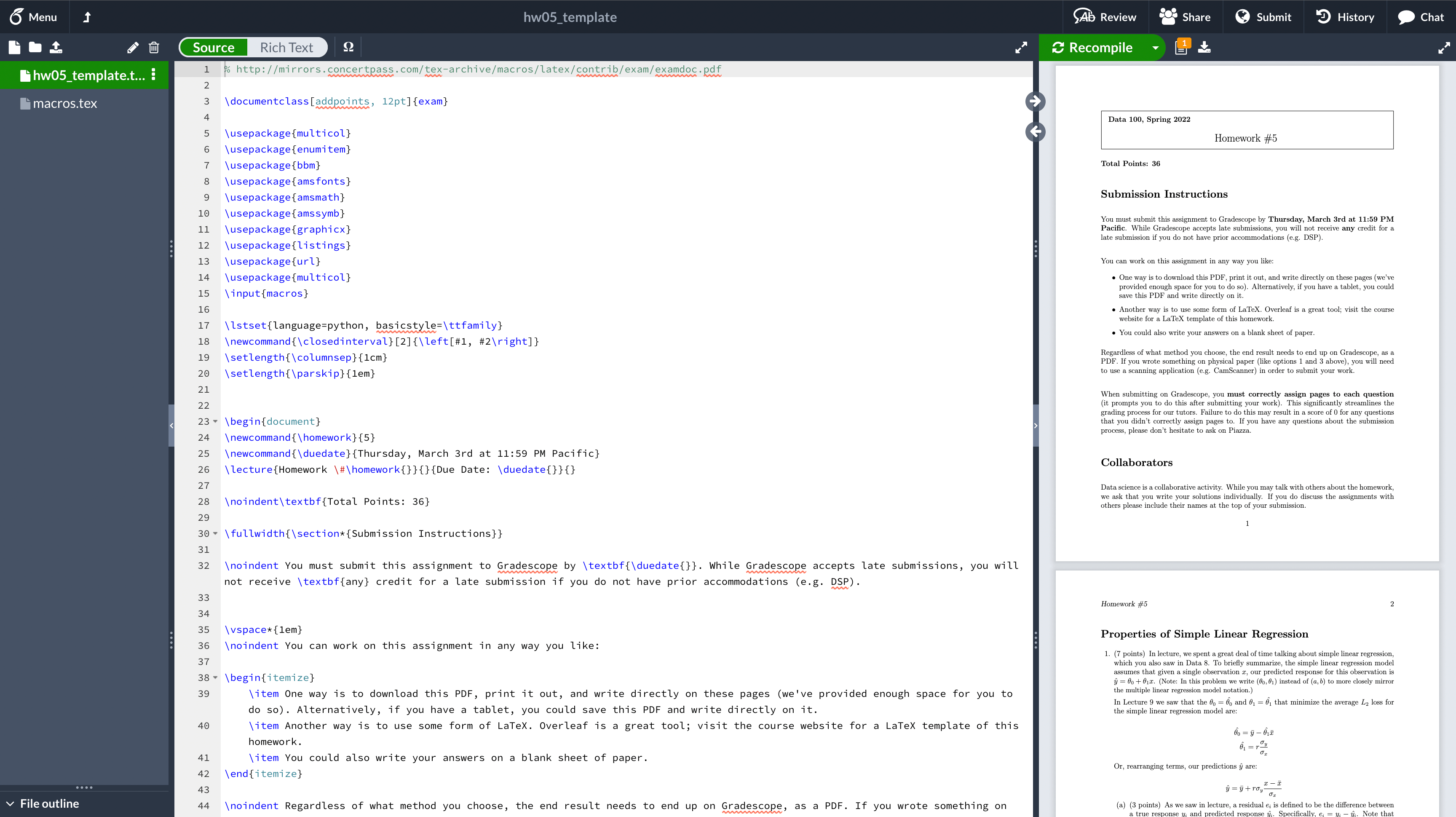
Task: Toggle editor fullscreen with expand arrows
Action: [1021, 48]
